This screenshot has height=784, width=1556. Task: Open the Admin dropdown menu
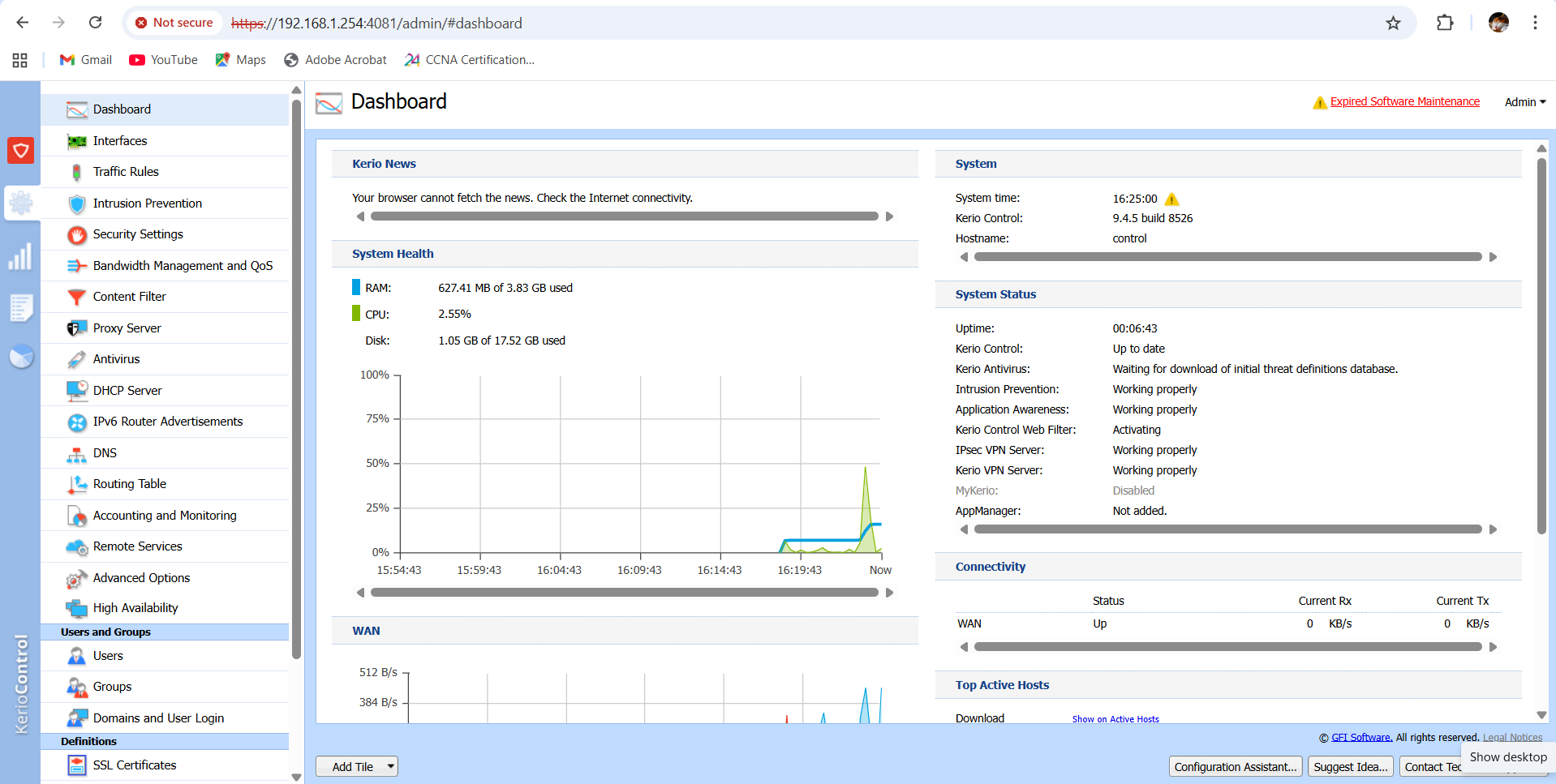(1524, 102)
